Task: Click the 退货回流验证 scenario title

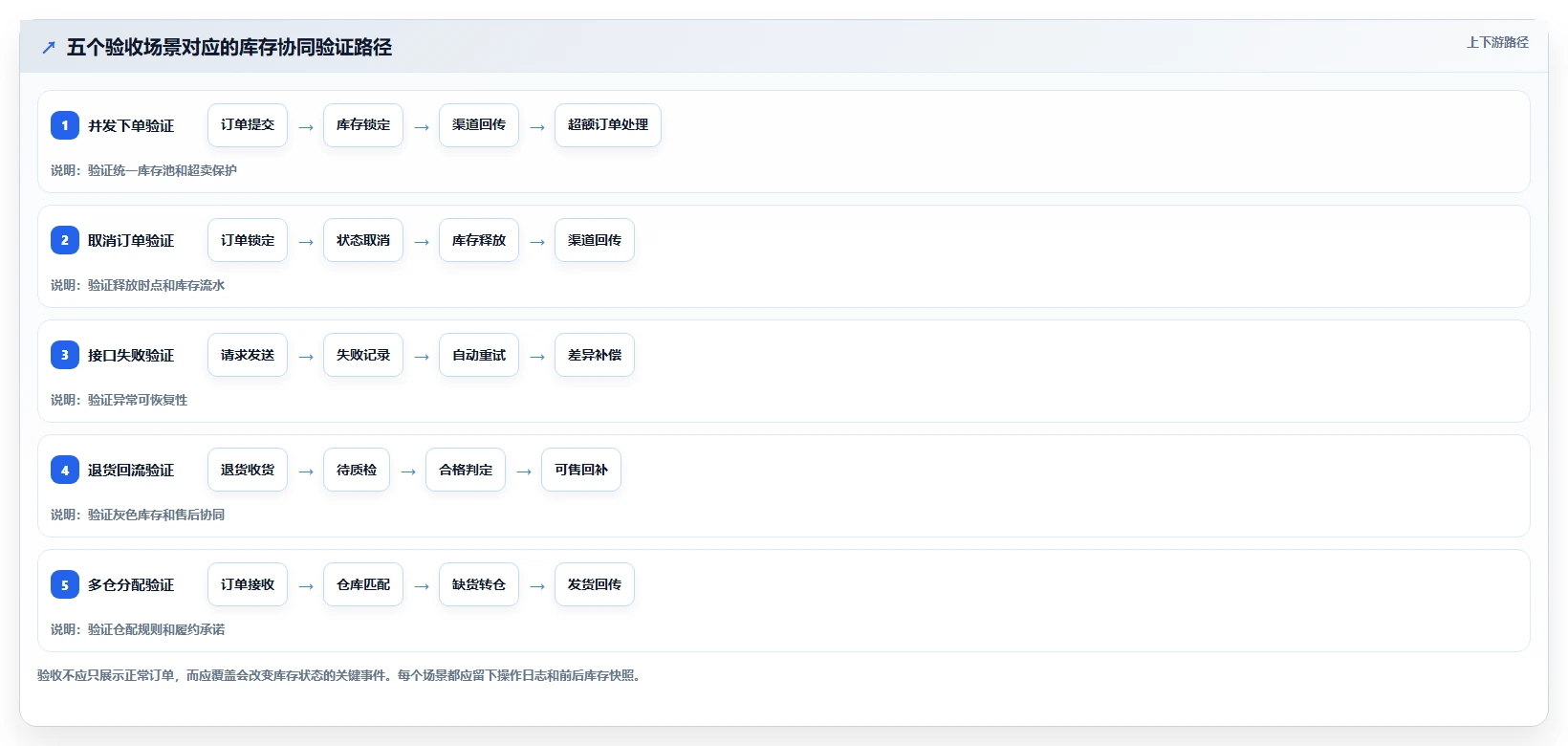Action: point(131,470)
